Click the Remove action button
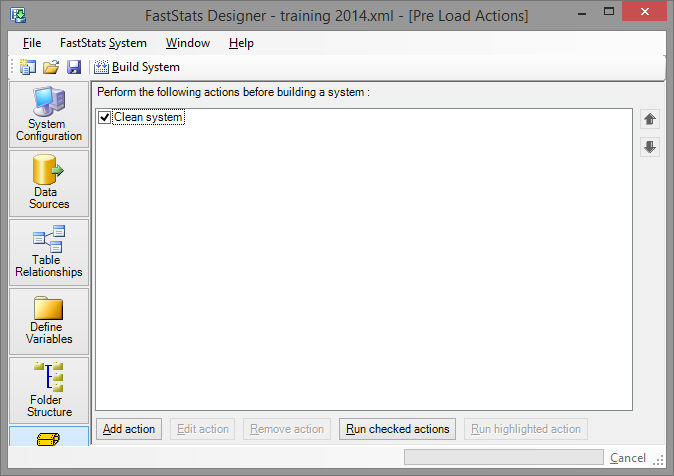The image size is (674, 476). pos(287,429)
